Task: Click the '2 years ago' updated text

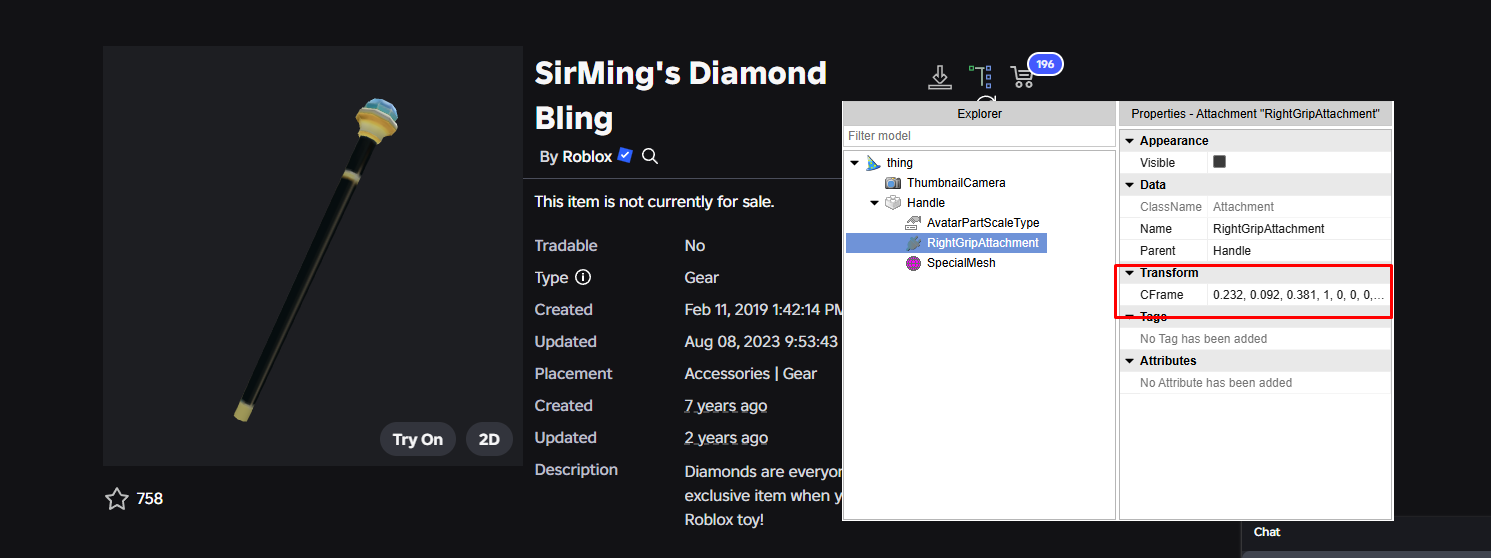Action: tap(726, 437)
